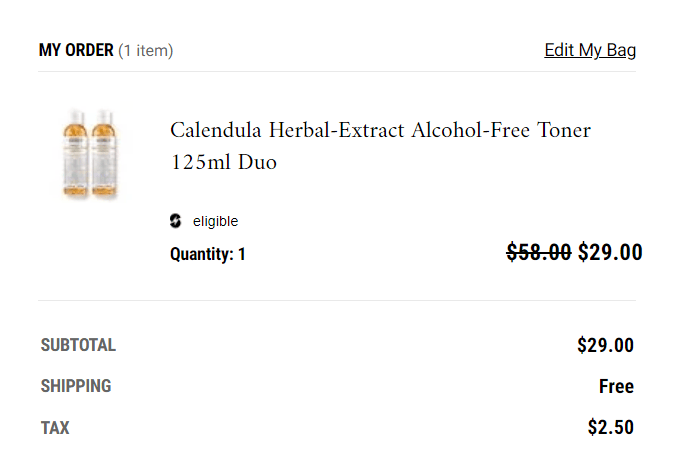Click the Edit My Bag link
The width and height of the screenshot is (677, 471).
(x=590, y=50)
